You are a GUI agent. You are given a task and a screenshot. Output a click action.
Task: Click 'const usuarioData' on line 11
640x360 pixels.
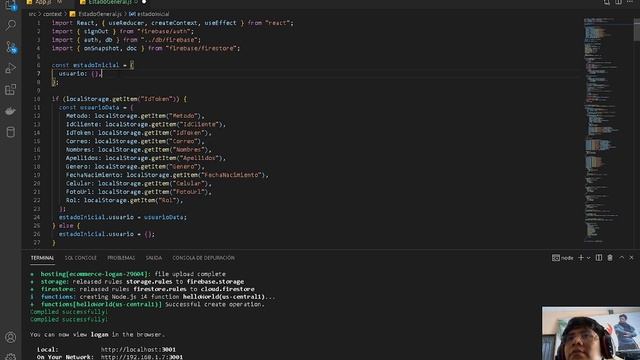(x=89, y=107)
